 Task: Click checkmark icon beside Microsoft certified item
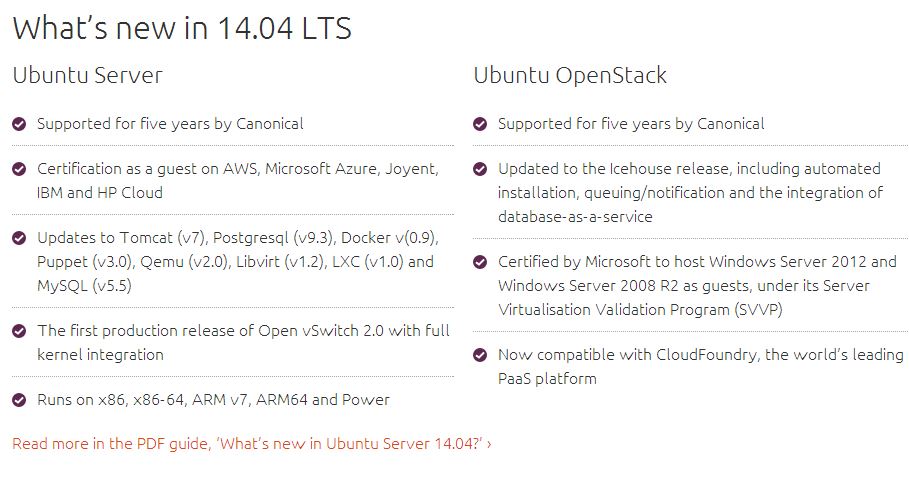click(480, 262)
